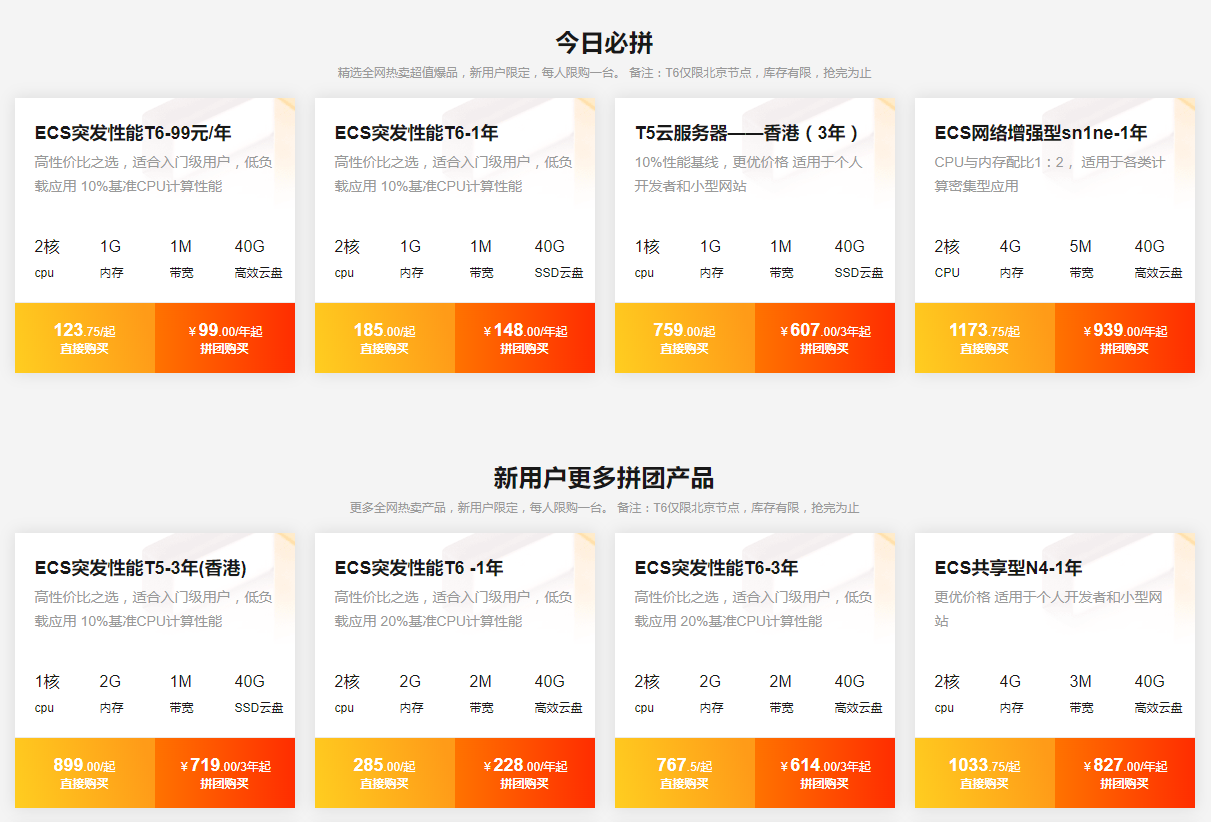Click ¥614.00/3年起 拼团购买 button
This screenshot has height=822, width=1211.
coord(825,773)
